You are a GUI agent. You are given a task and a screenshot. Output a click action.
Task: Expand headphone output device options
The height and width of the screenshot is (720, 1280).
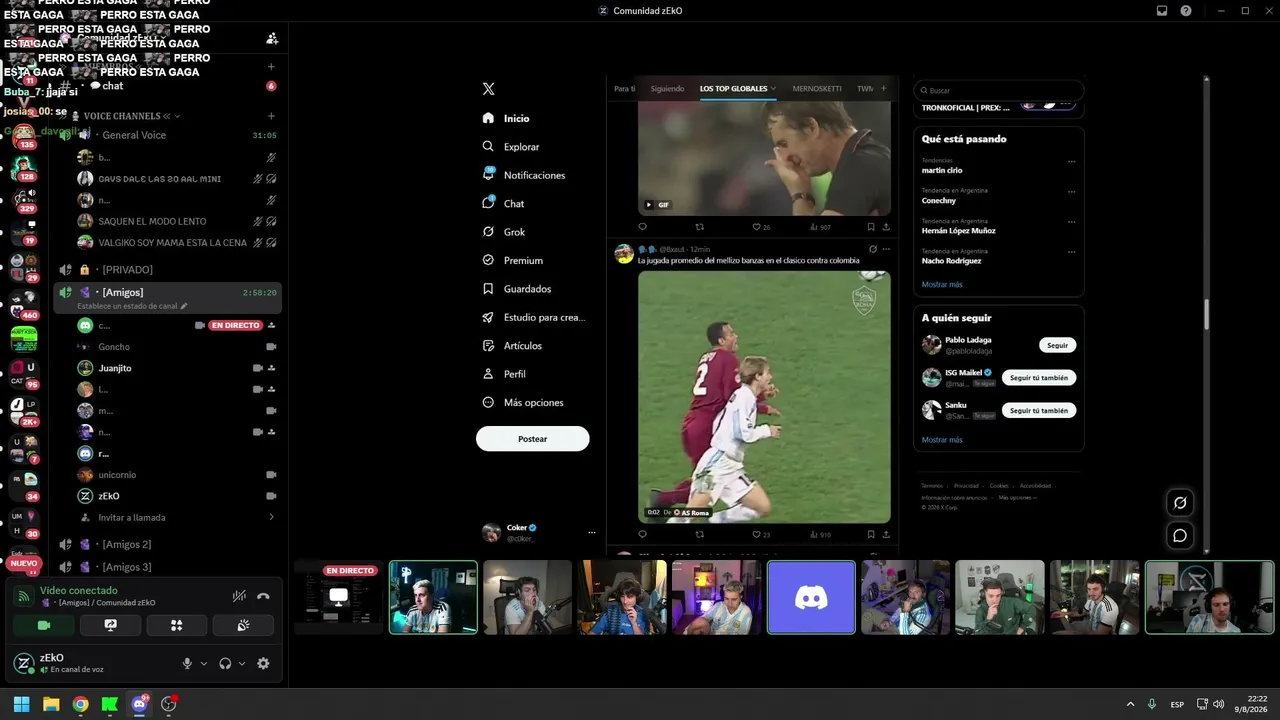[x=242, y=663]
